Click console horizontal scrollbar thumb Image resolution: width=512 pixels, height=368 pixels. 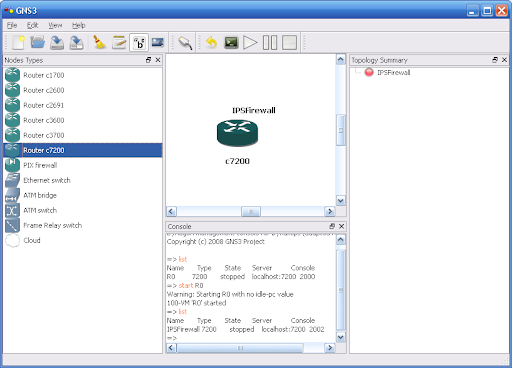tap(240, 348)
